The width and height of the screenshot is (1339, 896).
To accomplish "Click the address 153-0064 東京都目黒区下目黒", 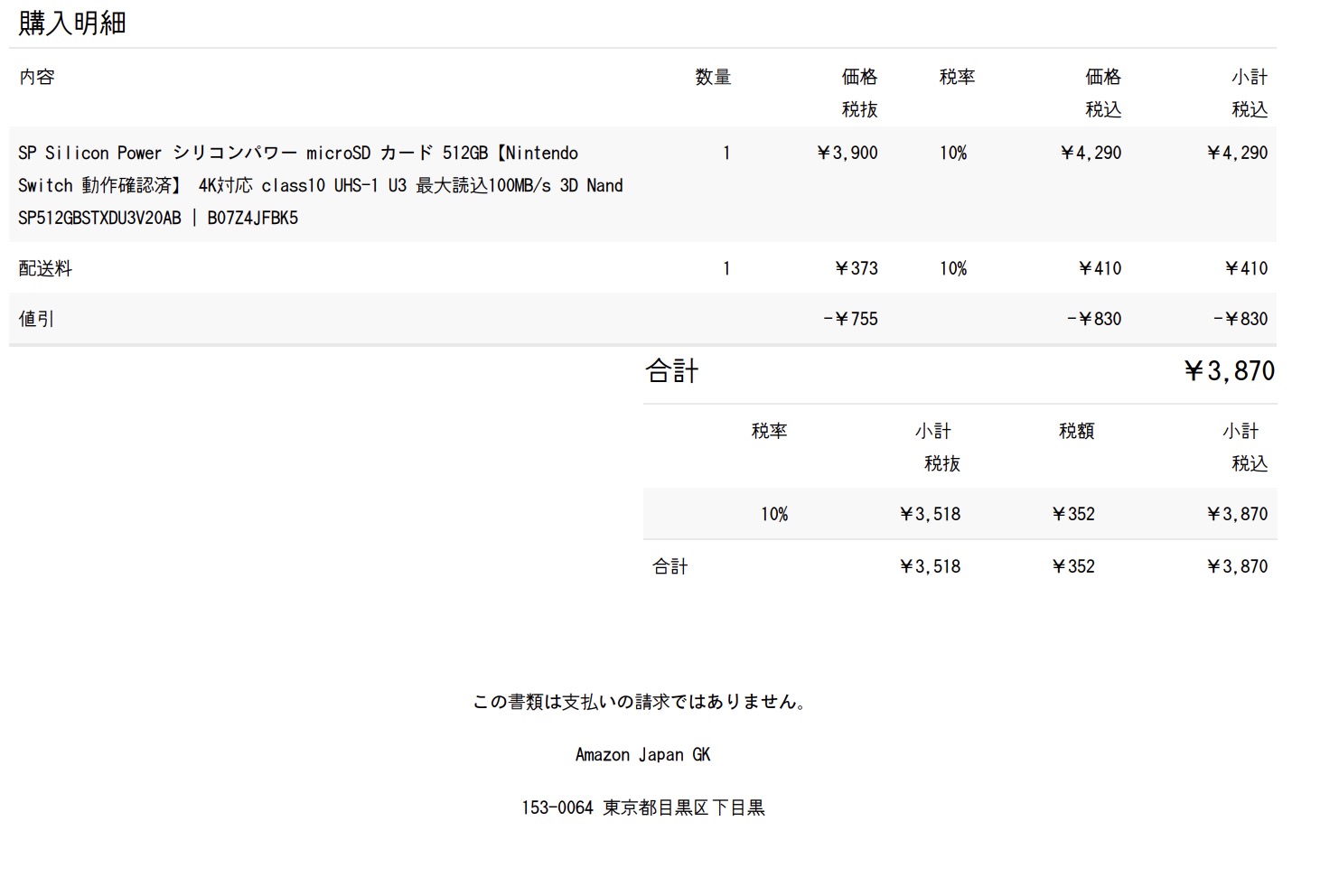I will [x=642, y=807].
